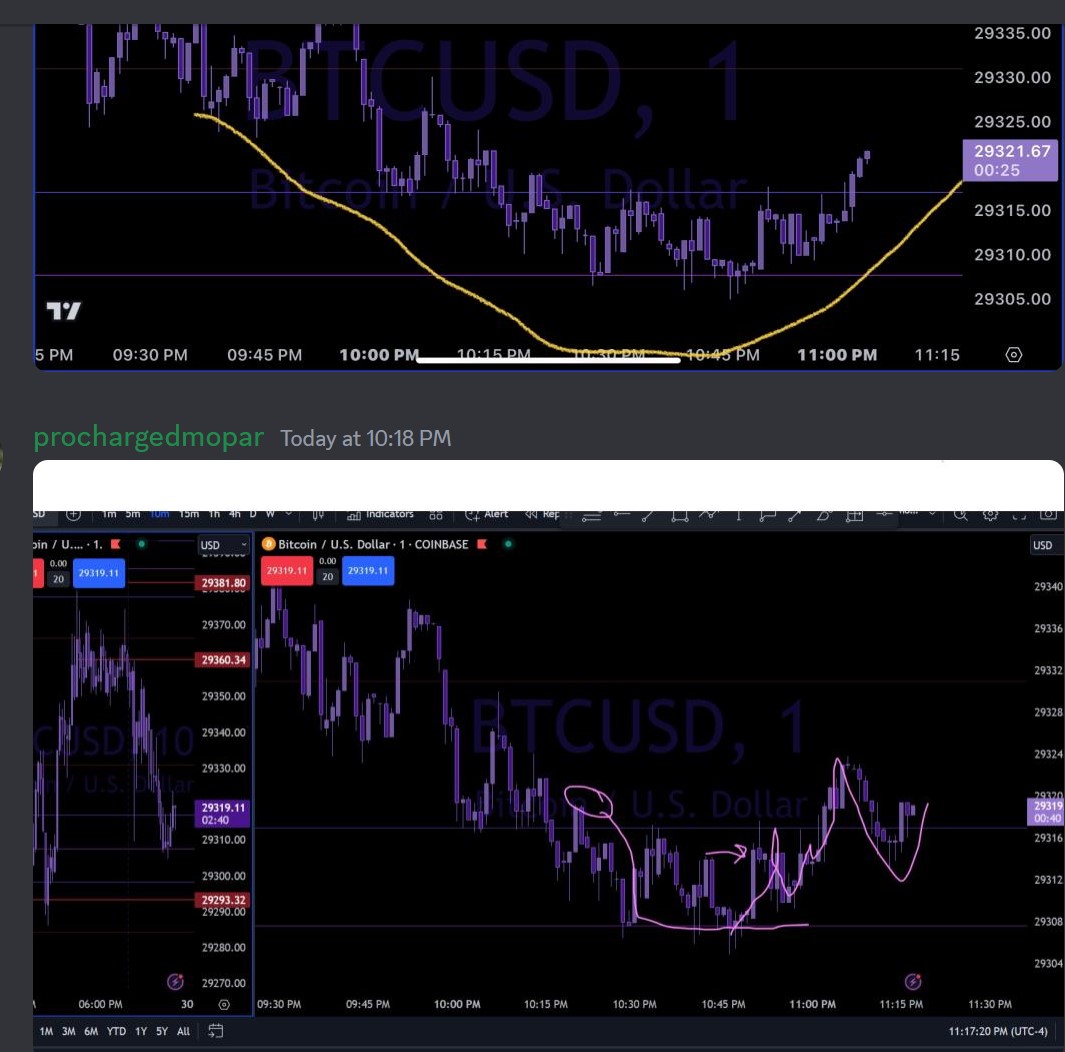Click lightning icon on main BTCUSD chart
Screen dimensions: 1065x1052
coord(913,981)
